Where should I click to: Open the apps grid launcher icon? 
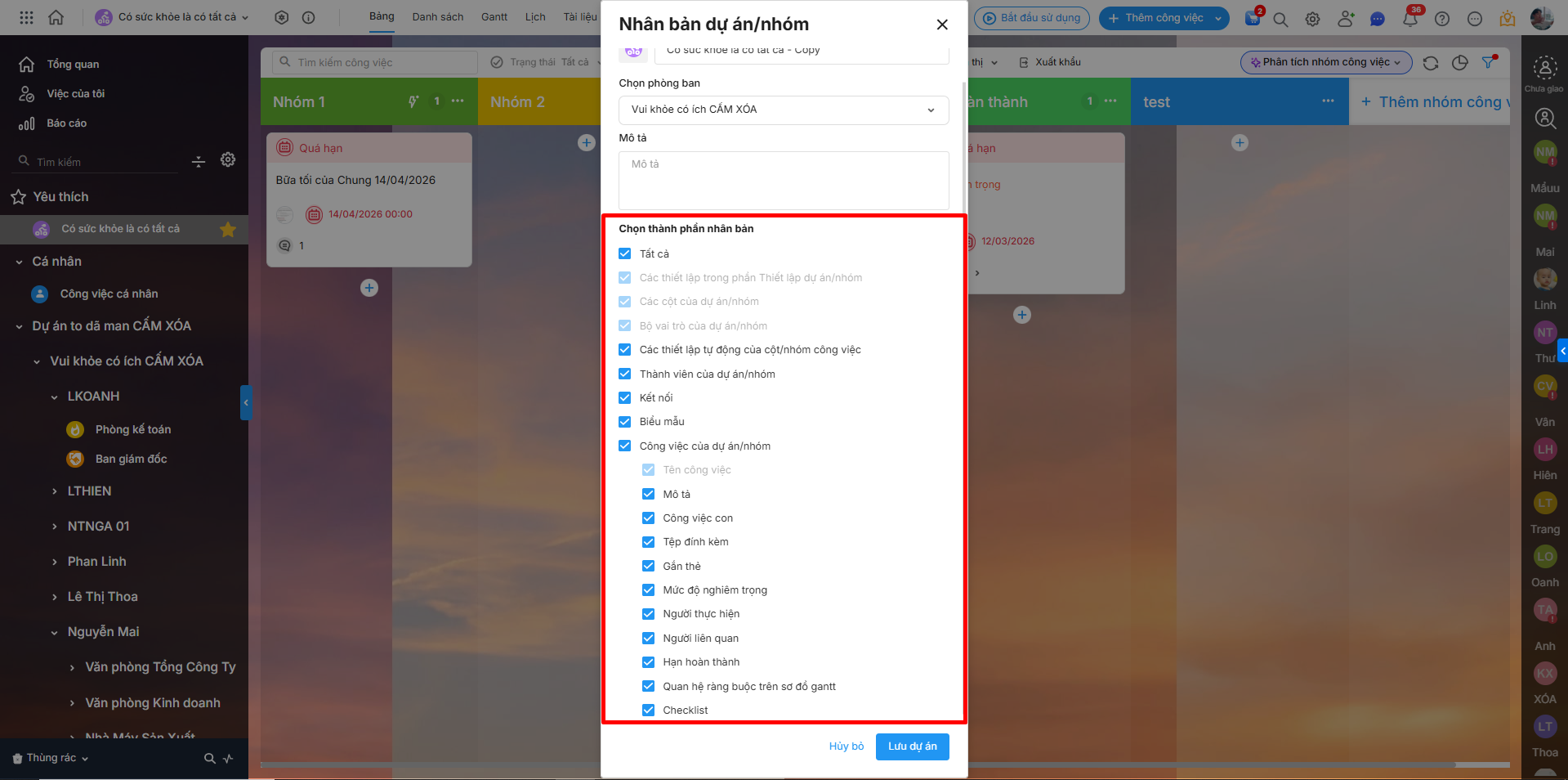[26, 17]
